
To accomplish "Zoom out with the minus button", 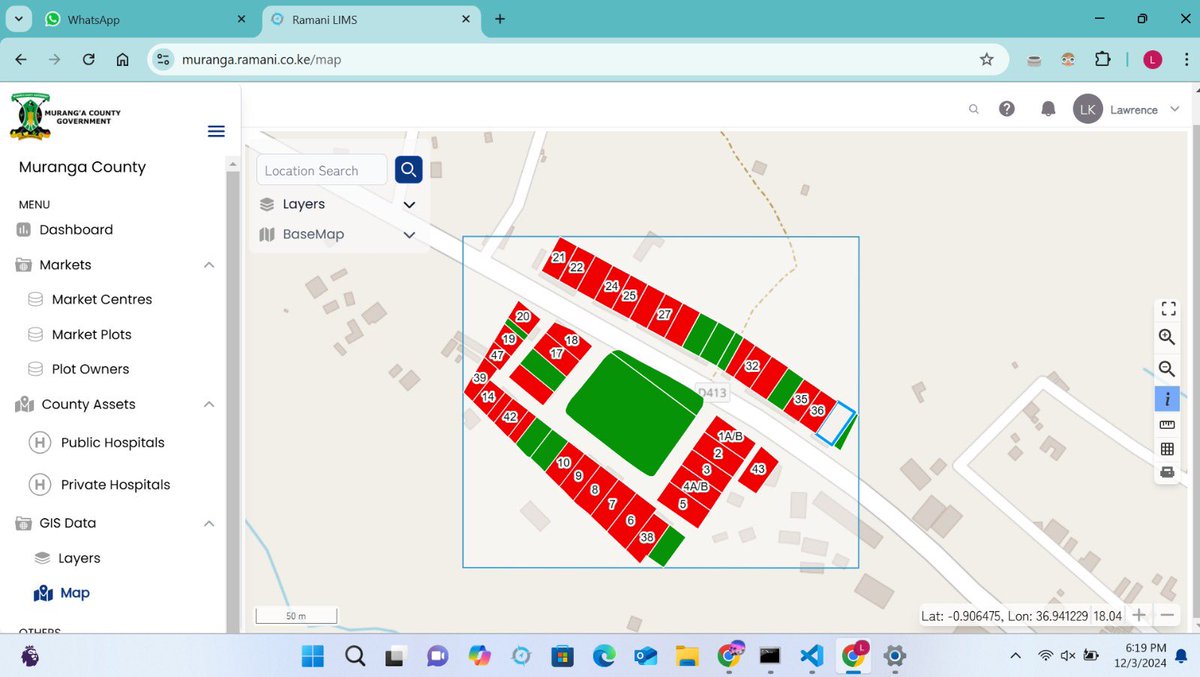I will pyautogui.click(x=1167, y=615).
